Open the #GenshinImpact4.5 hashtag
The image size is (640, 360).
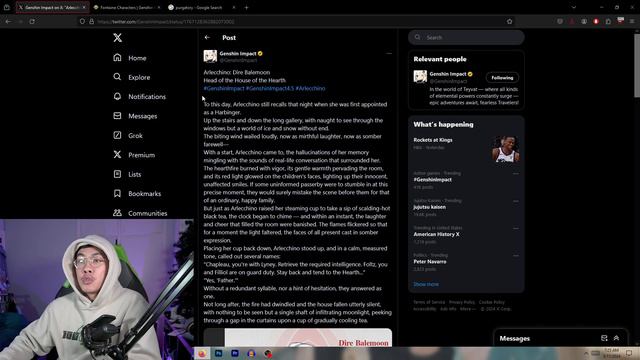[270, 88]
